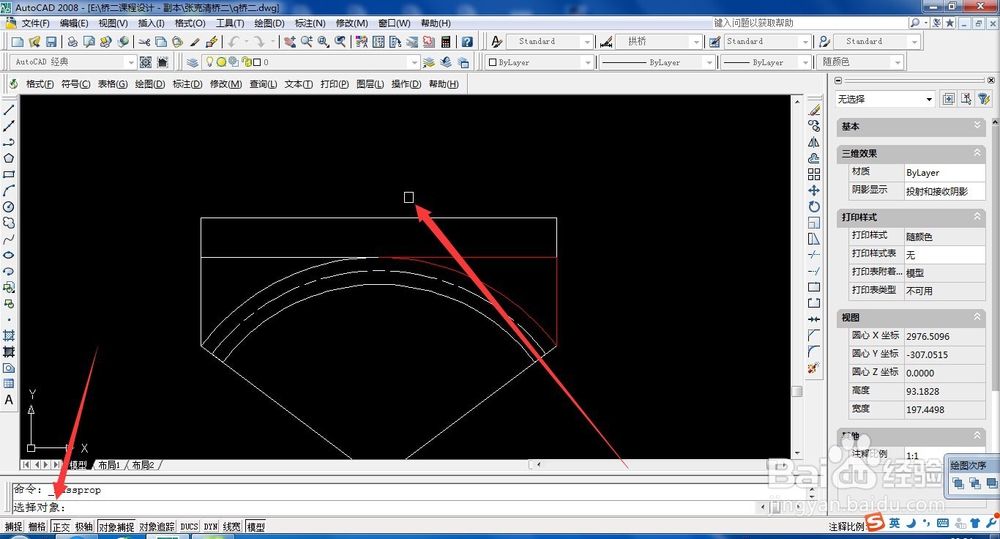Click the Array tool icon
The height and width of the screenshot is (539, 1000).
814,174
